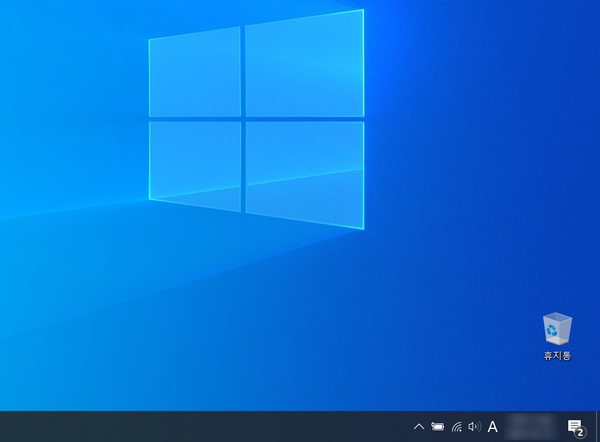Image resolution: width=600 pixels, height=442 pixels.
Task: Click the speaker volume tray icon
Action: tap(474, 426)
